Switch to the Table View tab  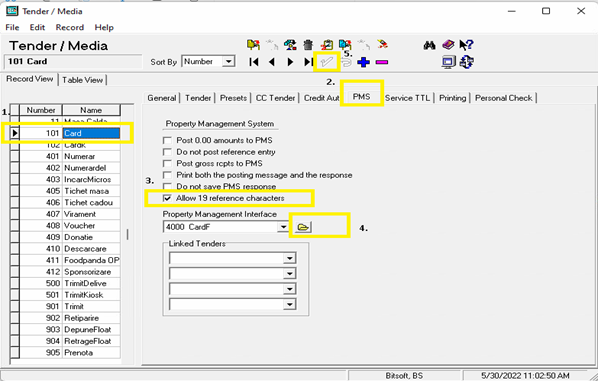click(x=82, y=80)
